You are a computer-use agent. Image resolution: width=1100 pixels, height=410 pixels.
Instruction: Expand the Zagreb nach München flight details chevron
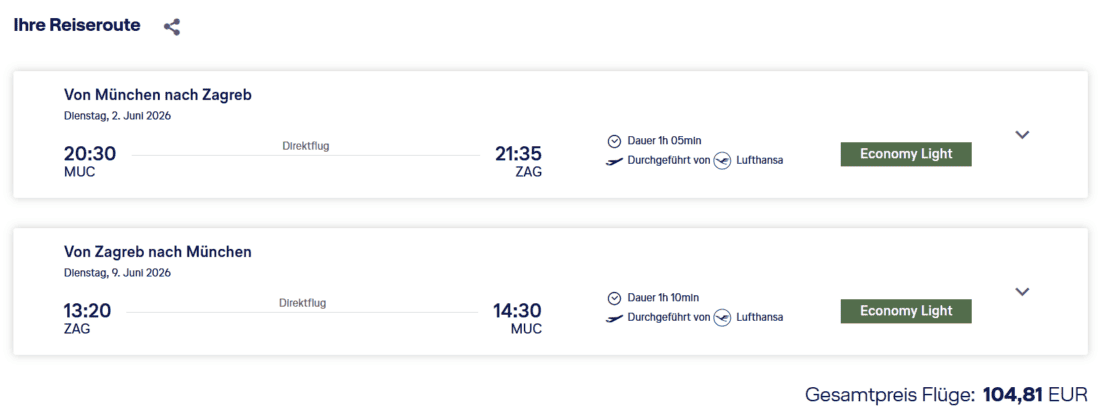tap(1022, 292)
